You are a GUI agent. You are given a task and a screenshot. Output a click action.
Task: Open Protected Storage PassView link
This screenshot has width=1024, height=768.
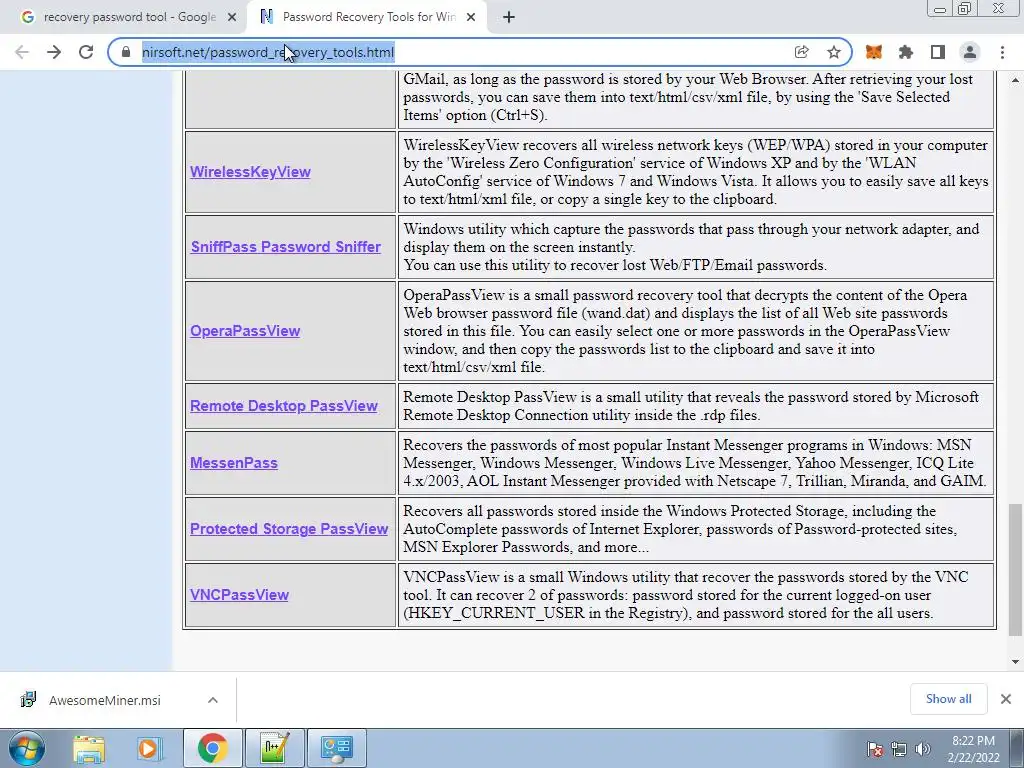tap(289, 529)
